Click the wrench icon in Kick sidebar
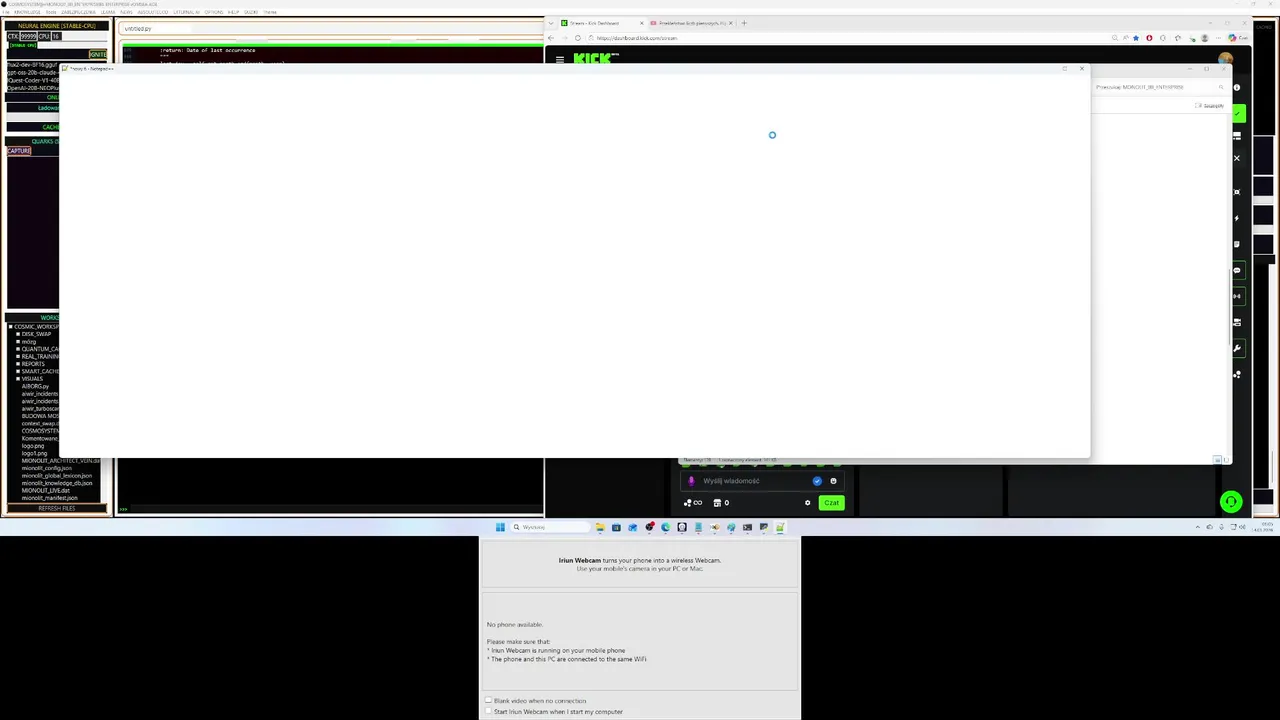Screen dimensions: 1280x720 pos(1237,348)
